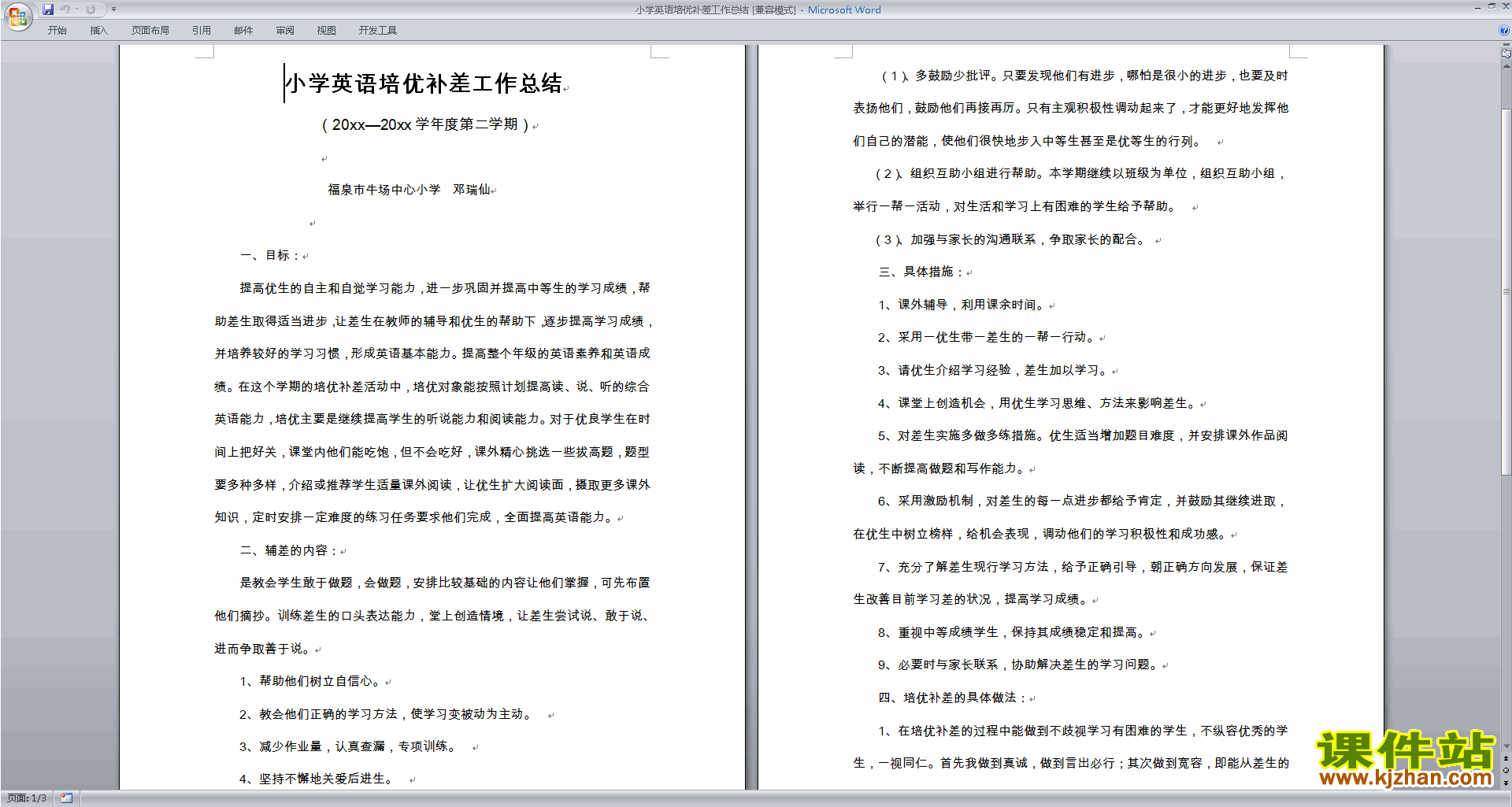Click the heading 三、具体措施：

pyautogui.click(x=921, y=272)
